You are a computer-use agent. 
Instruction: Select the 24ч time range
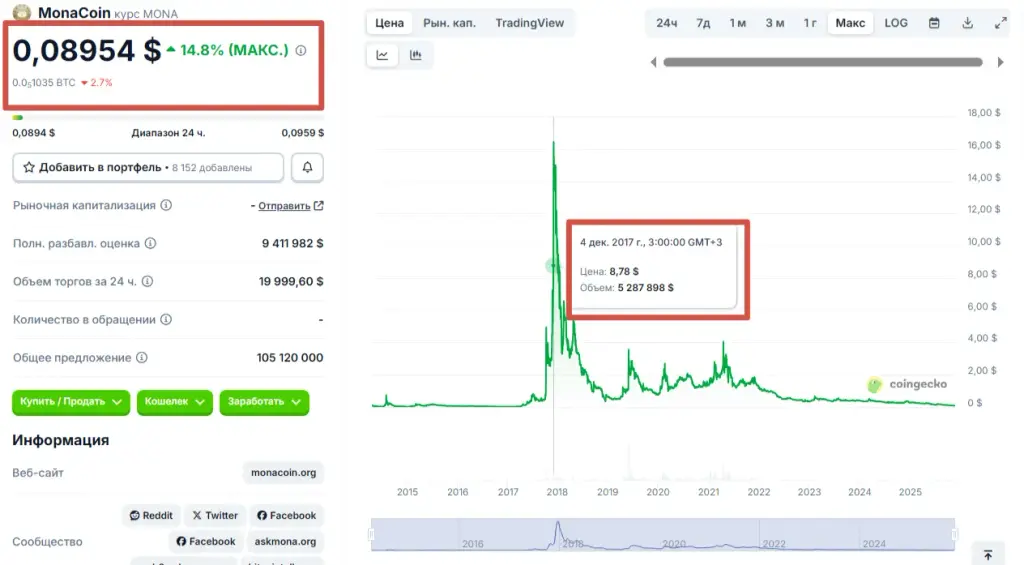(x=667, y=23)
